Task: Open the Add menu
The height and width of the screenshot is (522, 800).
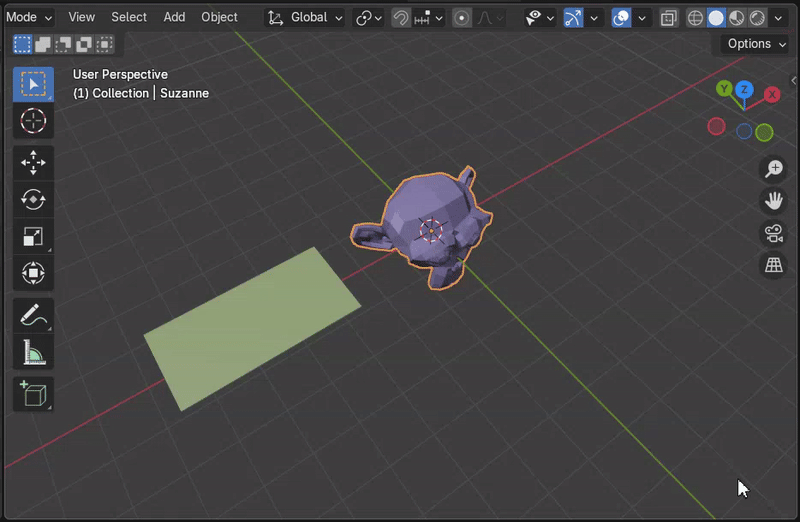Action: click(x=174, y=17)
